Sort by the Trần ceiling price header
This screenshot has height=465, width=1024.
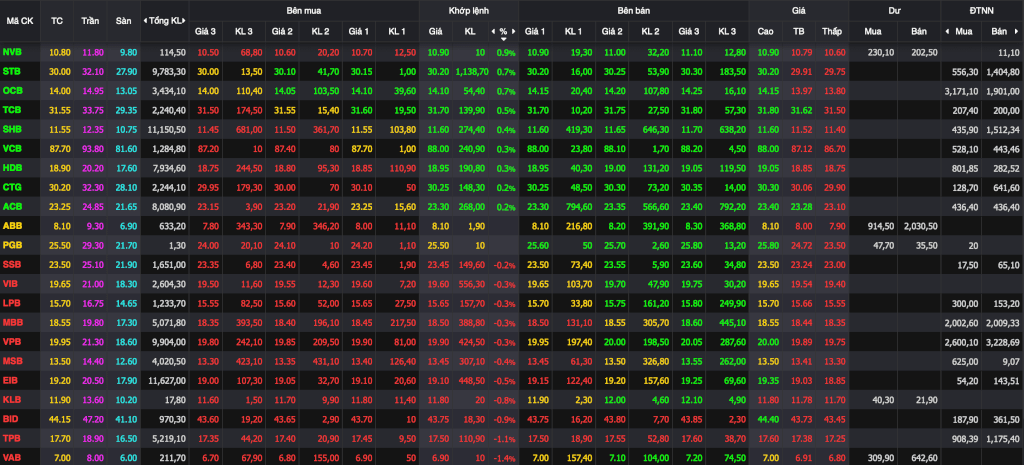point(90,20)
